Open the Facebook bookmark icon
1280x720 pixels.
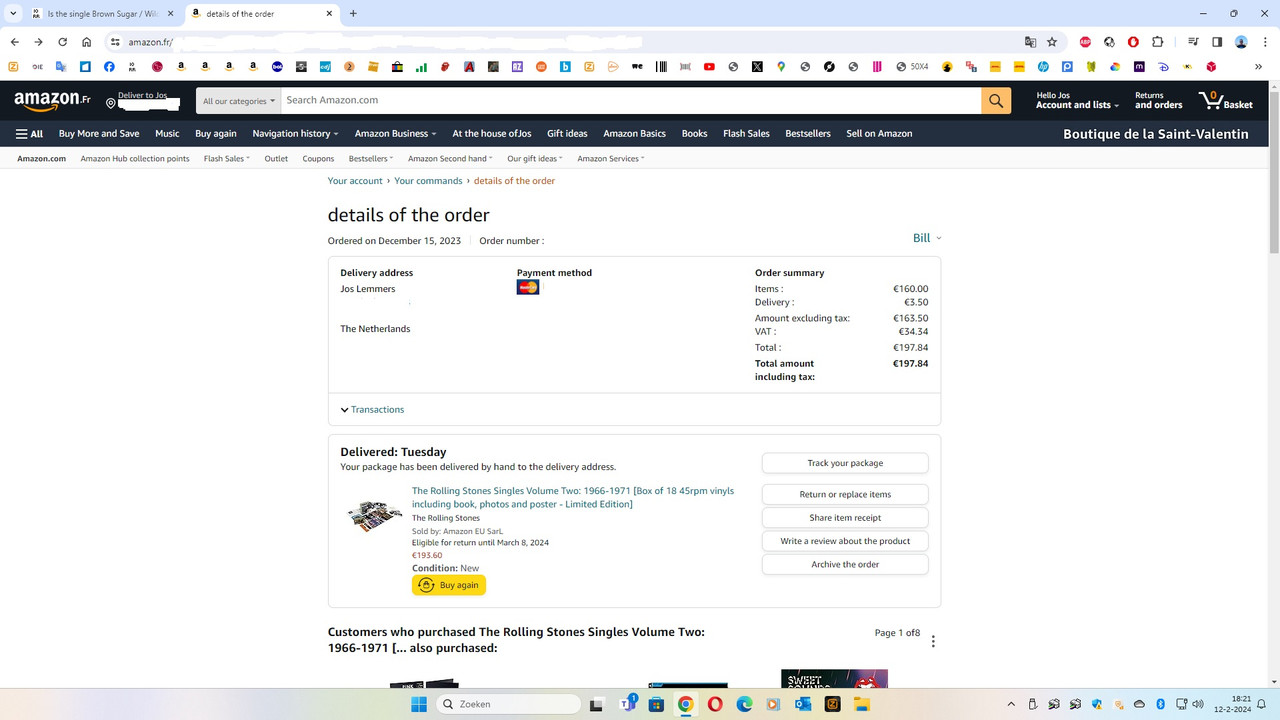[109, 67]
